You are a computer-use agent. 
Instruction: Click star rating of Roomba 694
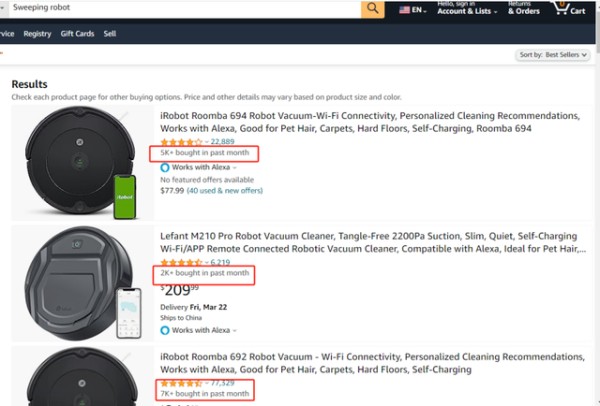(x=181, y=142)
